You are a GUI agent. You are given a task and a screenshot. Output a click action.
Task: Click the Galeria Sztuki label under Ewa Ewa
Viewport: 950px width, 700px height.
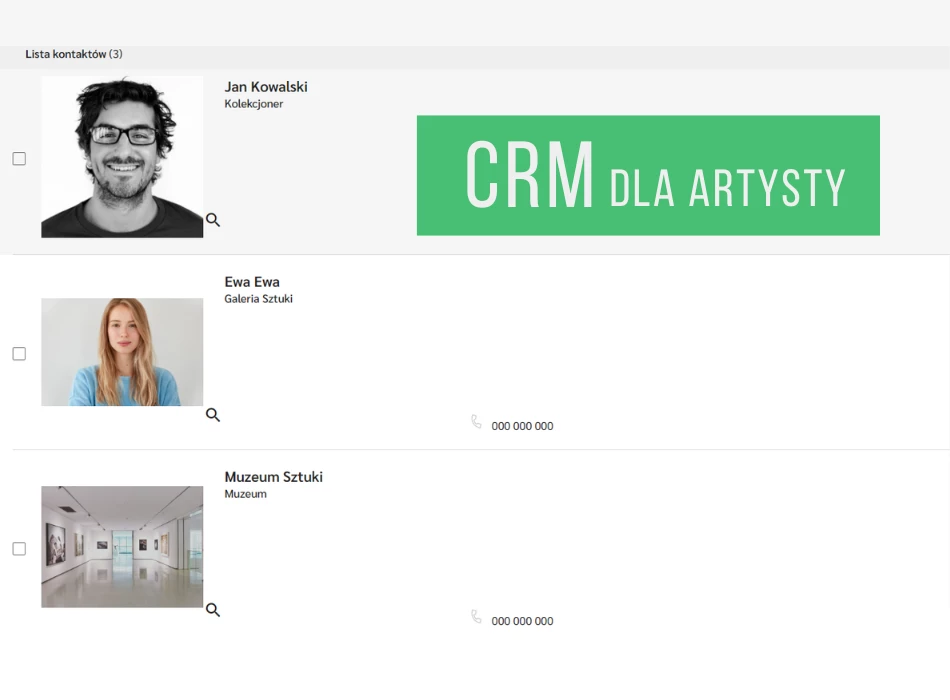(258, 299)
